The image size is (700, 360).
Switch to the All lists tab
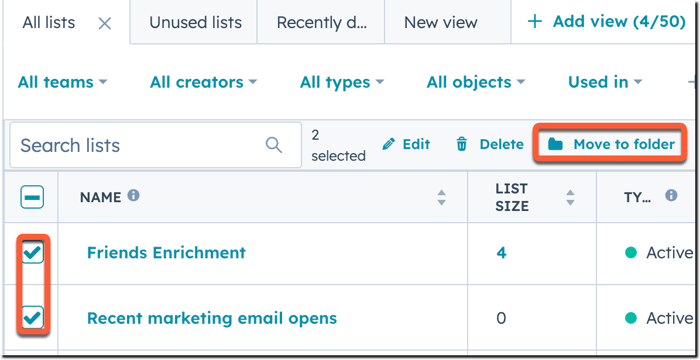coord(49,22)
